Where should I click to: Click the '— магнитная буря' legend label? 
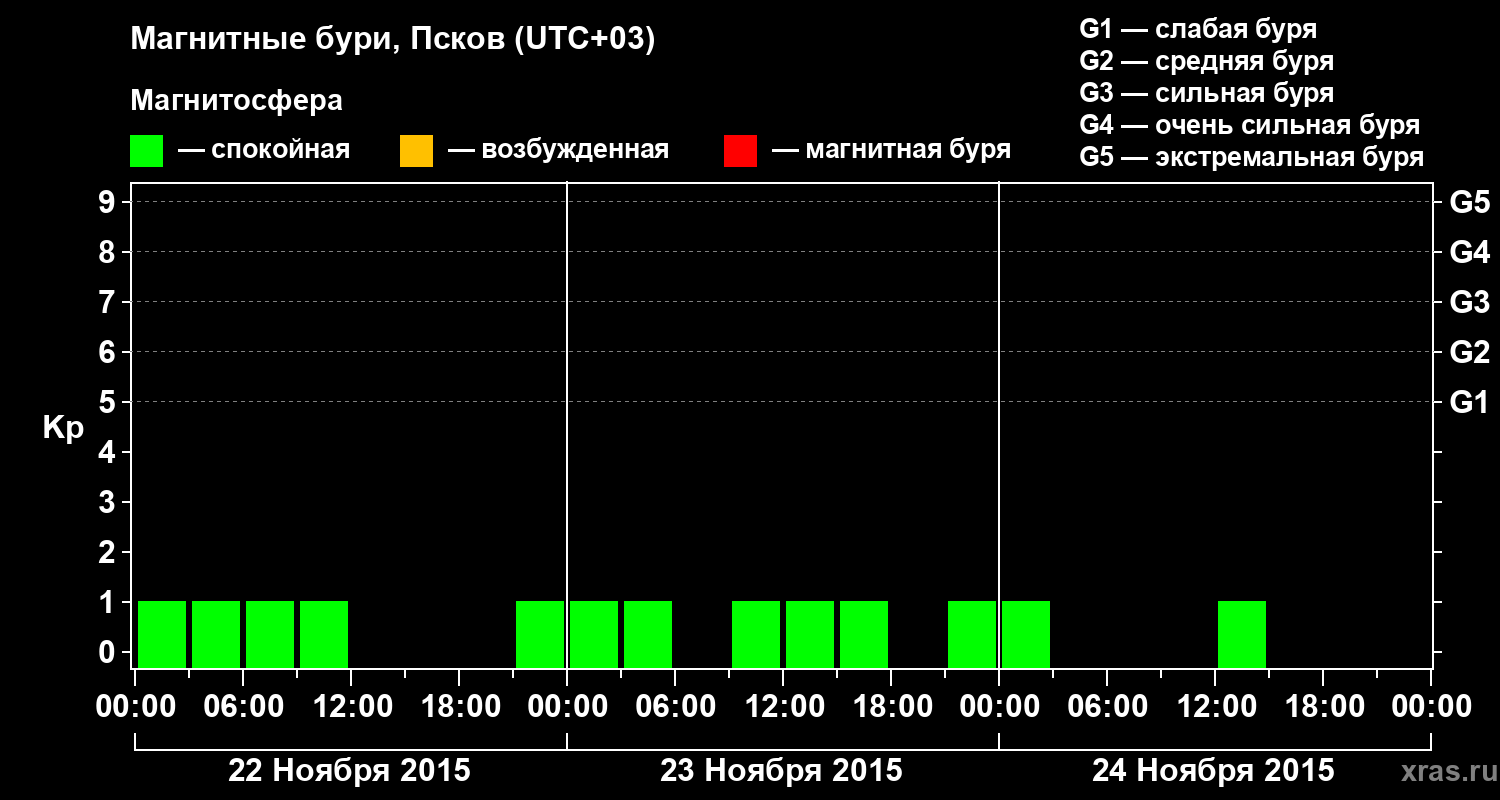pos(892,150)
